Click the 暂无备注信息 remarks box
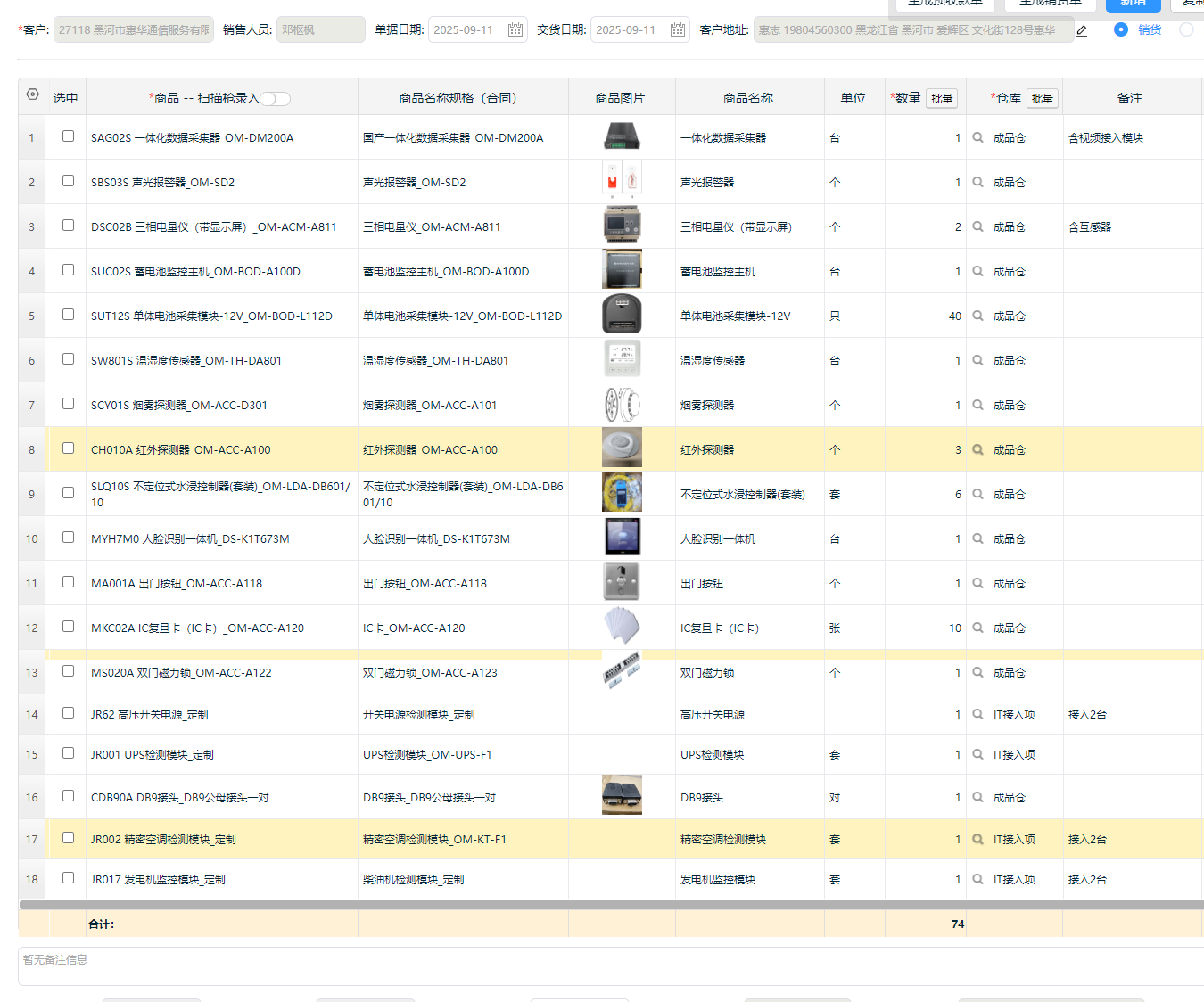 pyautogui.click(x=611, y=966)
